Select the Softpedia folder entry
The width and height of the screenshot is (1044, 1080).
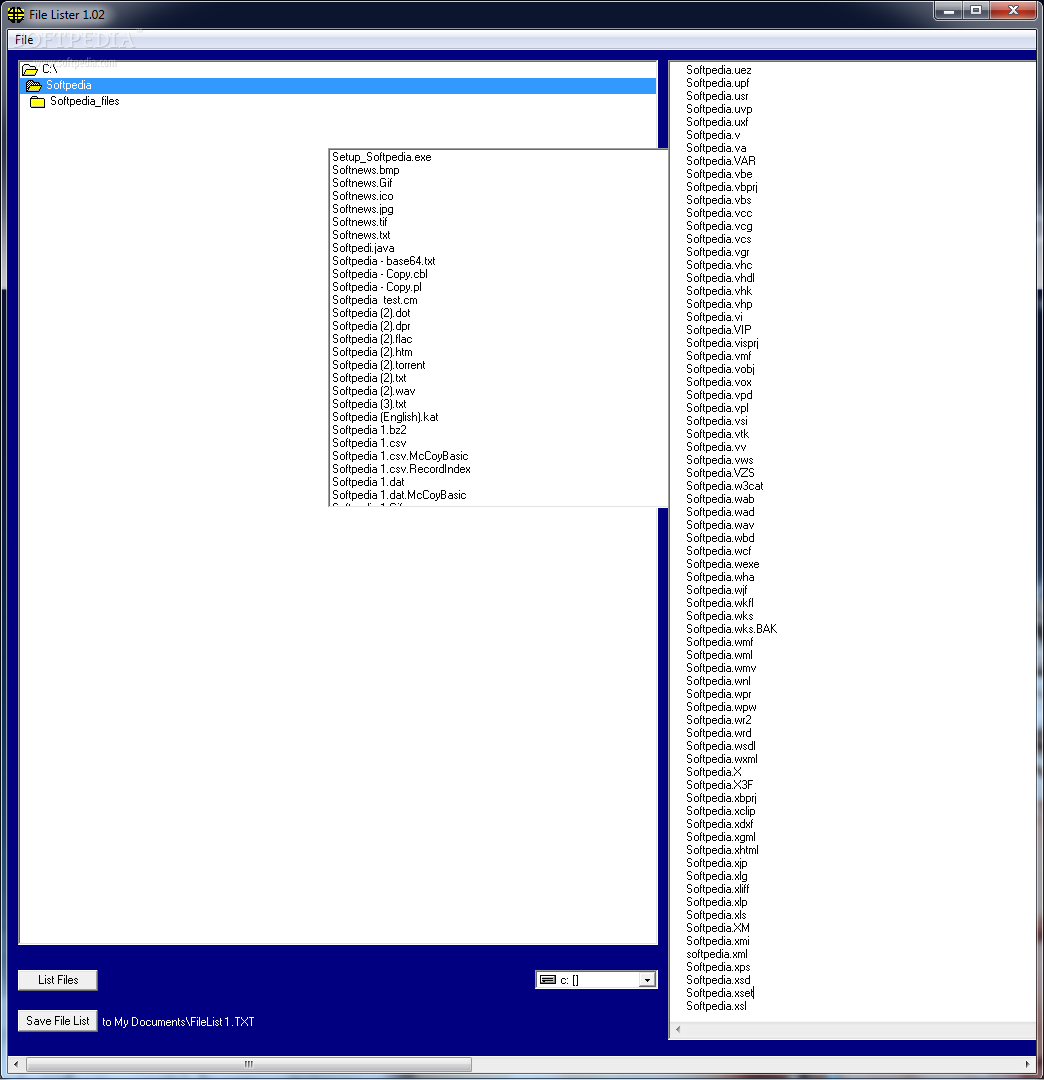point(338,85)
